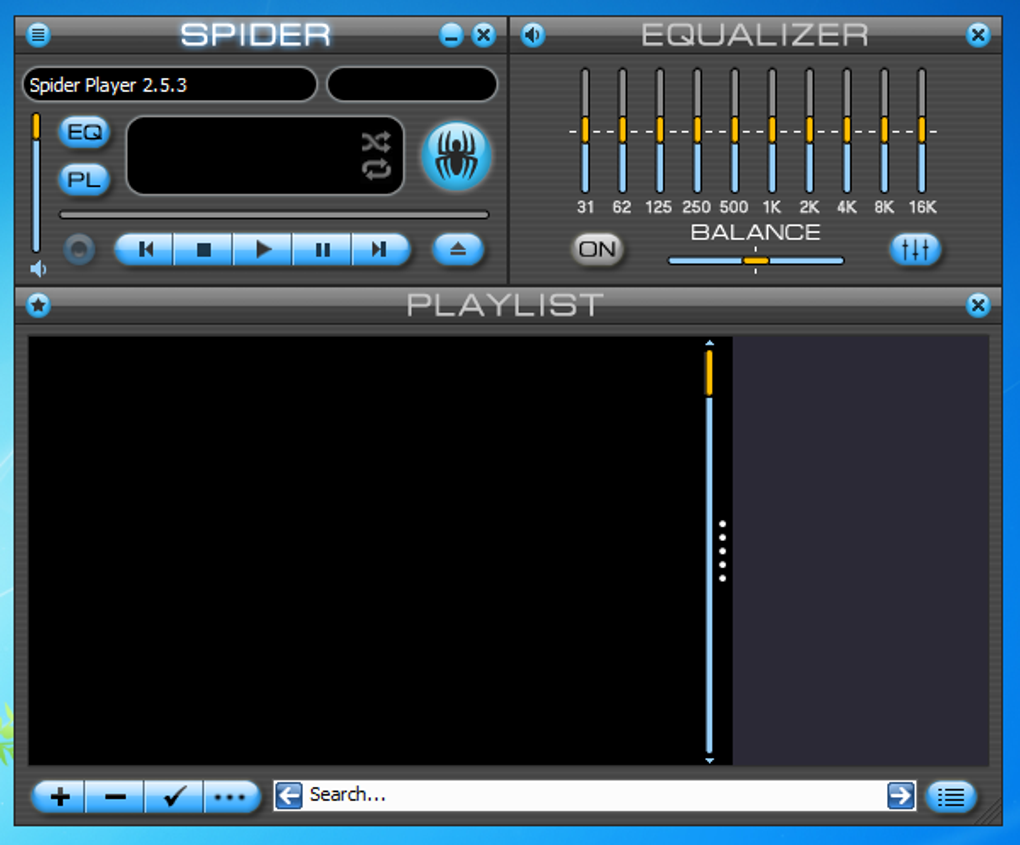Open selection menu with checkmark button
This screenshot has height=845, width=1020.
[174, 796]
